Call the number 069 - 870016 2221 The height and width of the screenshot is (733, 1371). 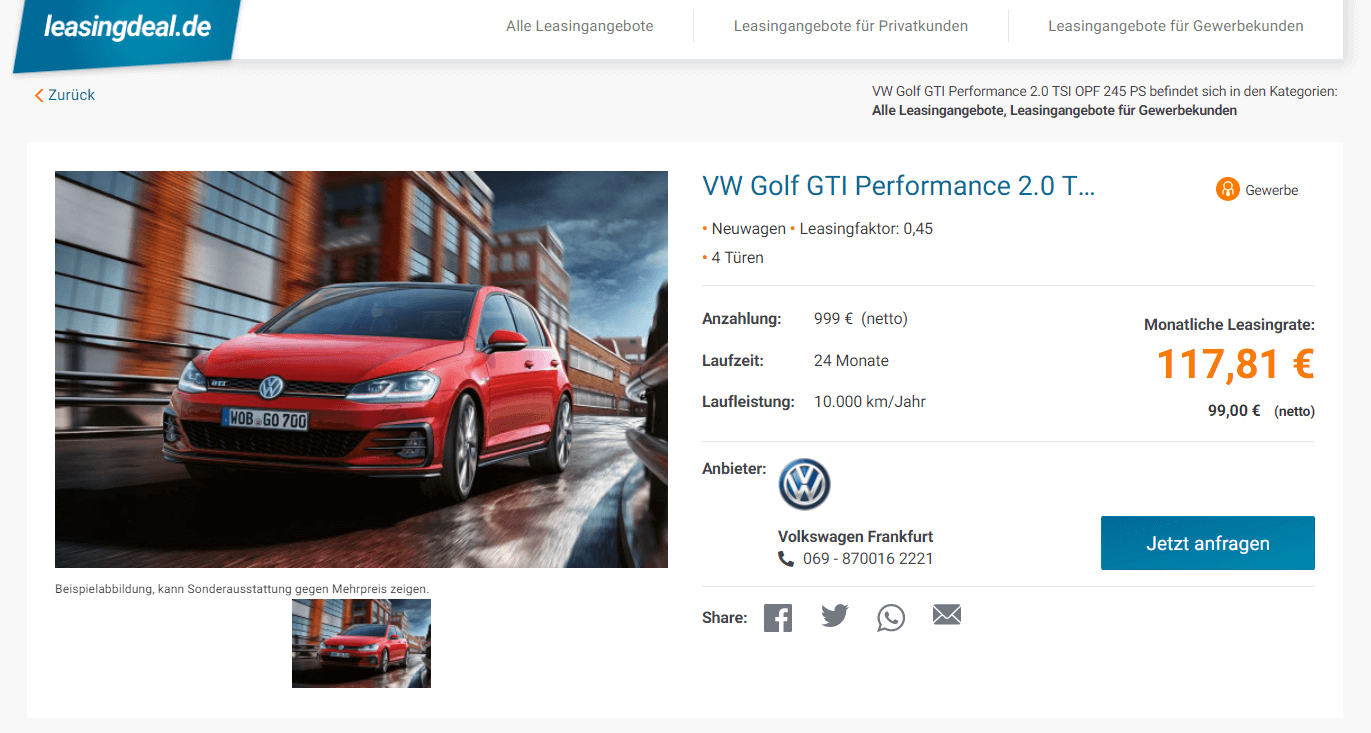tap(868, 559)
